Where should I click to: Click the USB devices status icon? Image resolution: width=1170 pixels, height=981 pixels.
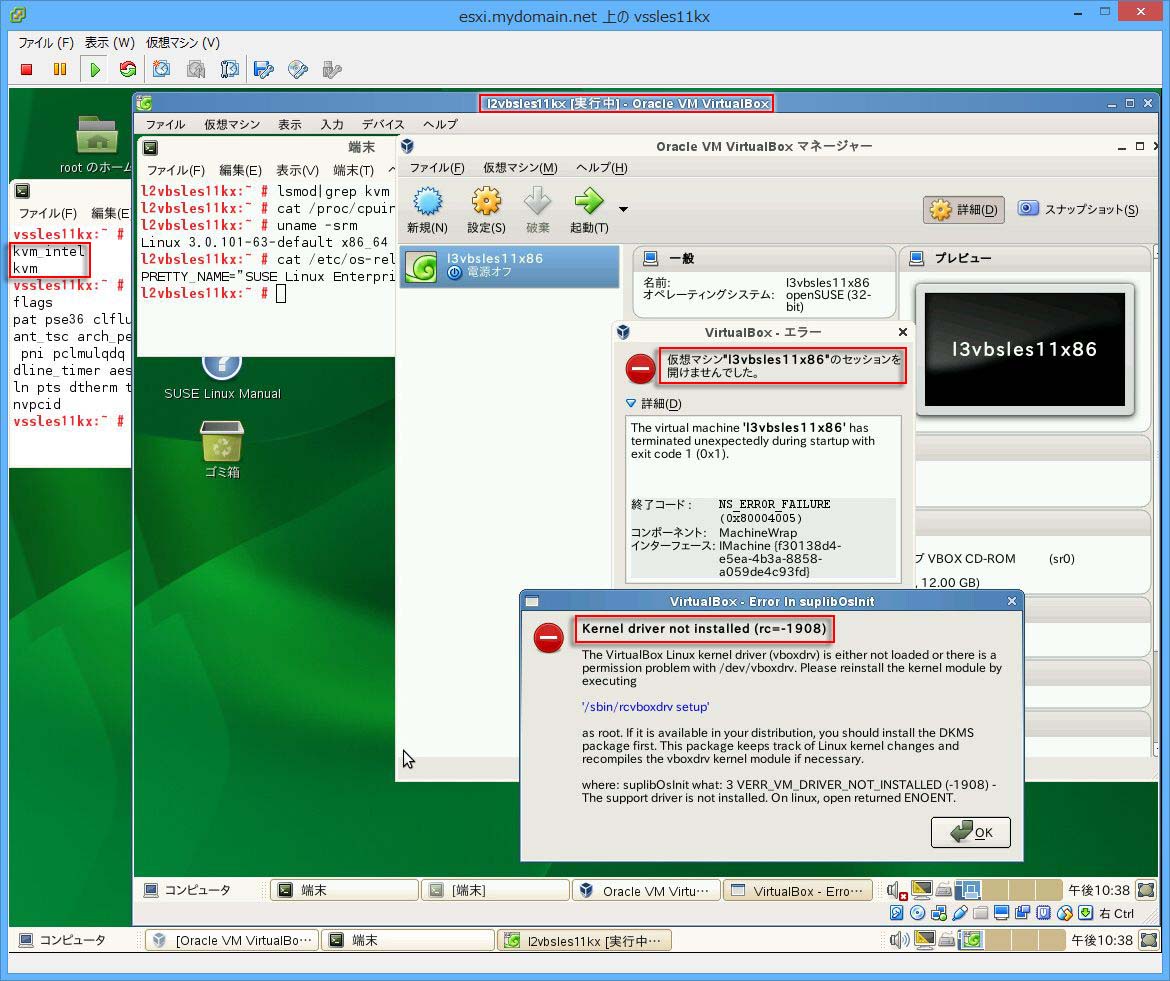(960, 913)
